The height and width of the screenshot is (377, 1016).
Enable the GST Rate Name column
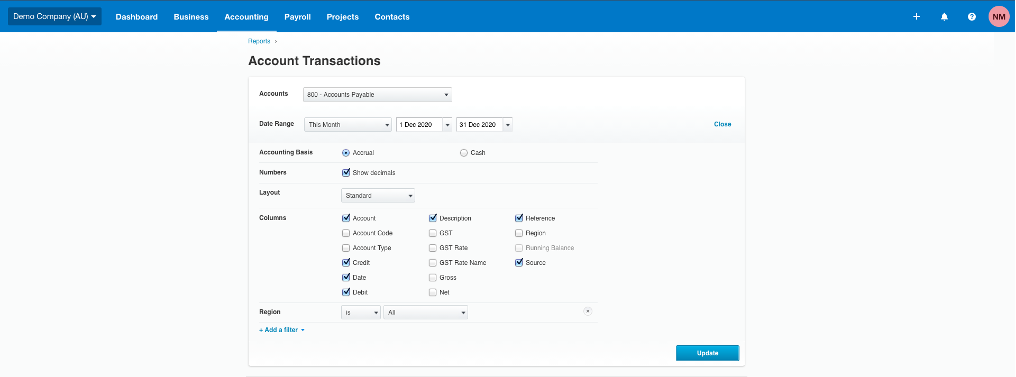(433, 262)
